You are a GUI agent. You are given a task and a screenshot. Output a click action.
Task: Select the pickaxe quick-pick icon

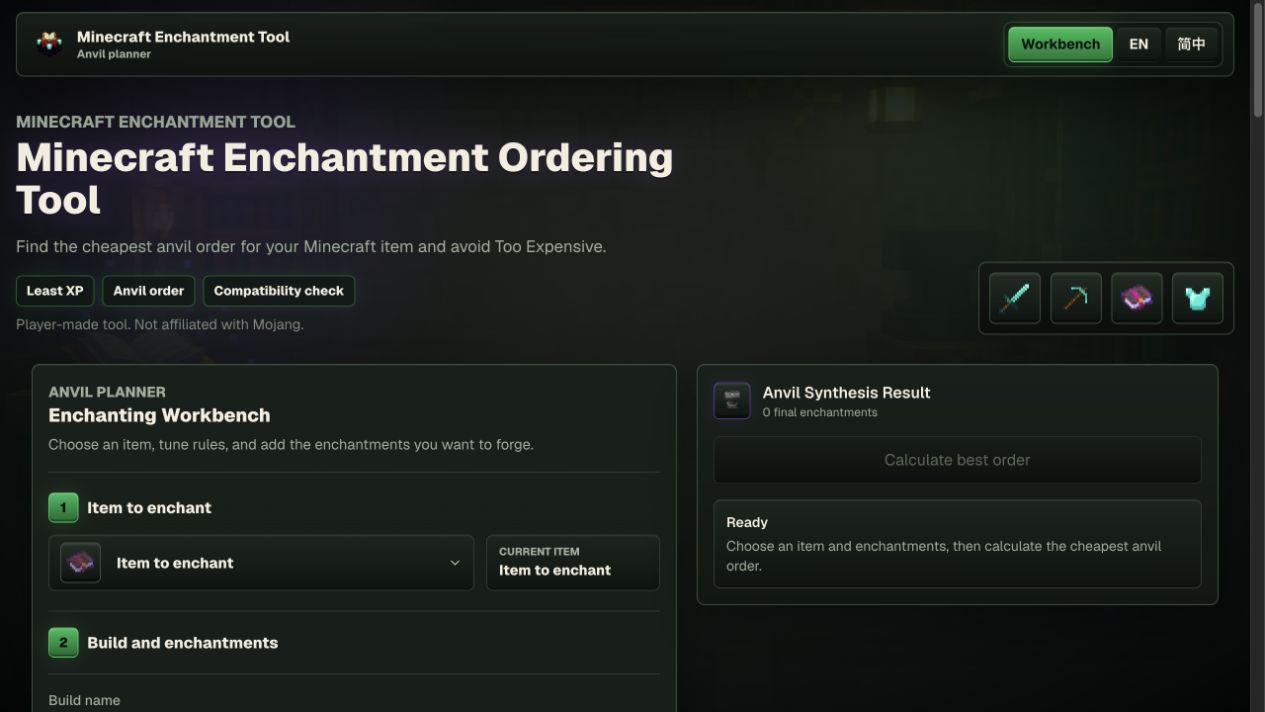coord(1076,298)
